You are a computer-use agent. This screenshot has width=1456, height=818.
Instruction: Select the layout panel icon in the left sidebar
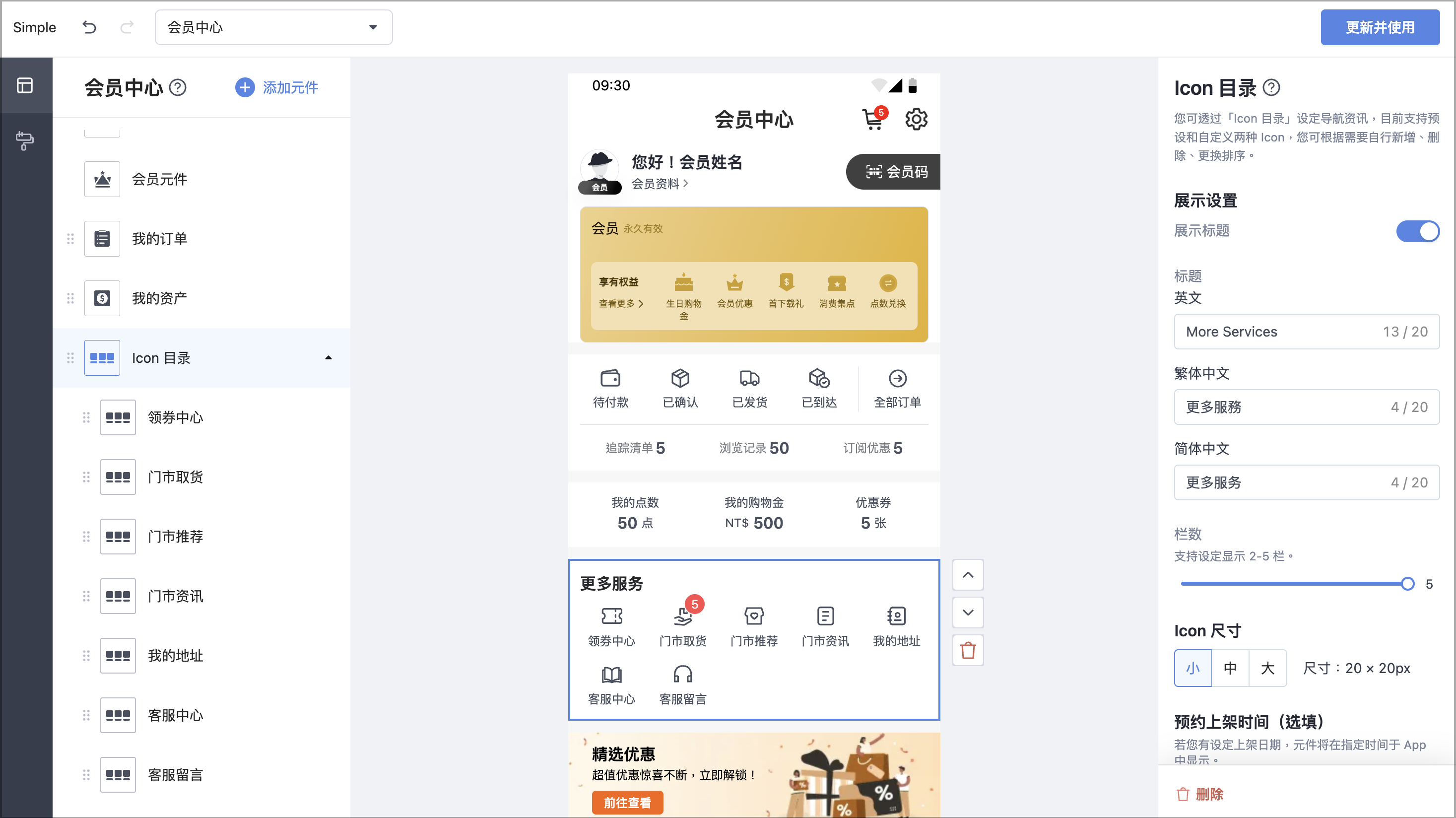click(25, 85)
